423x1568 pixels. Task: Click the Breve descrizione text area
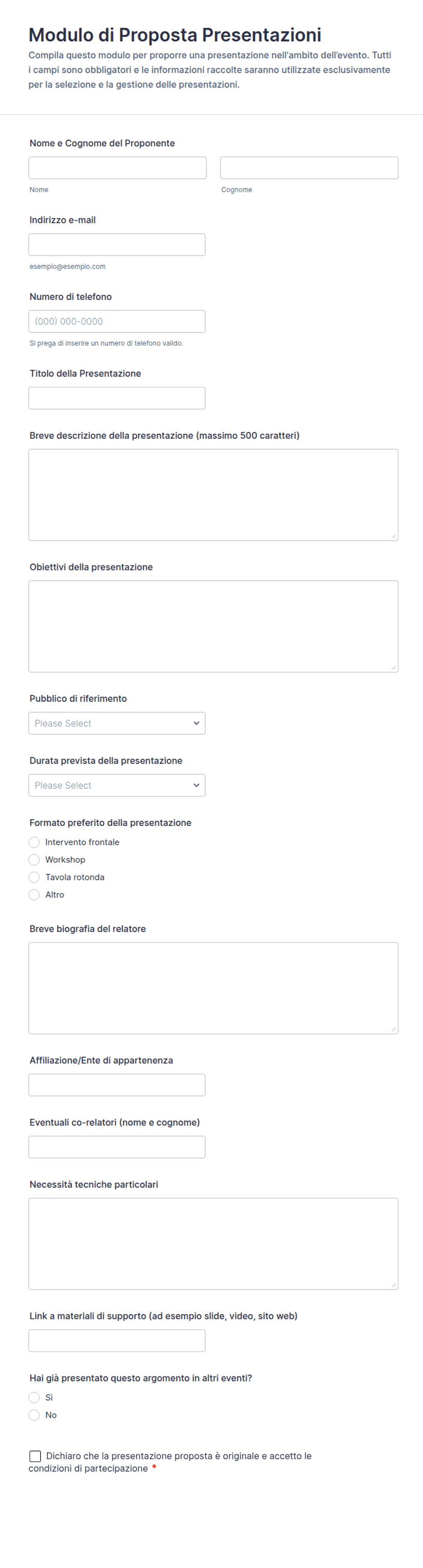tap(213, 495)
